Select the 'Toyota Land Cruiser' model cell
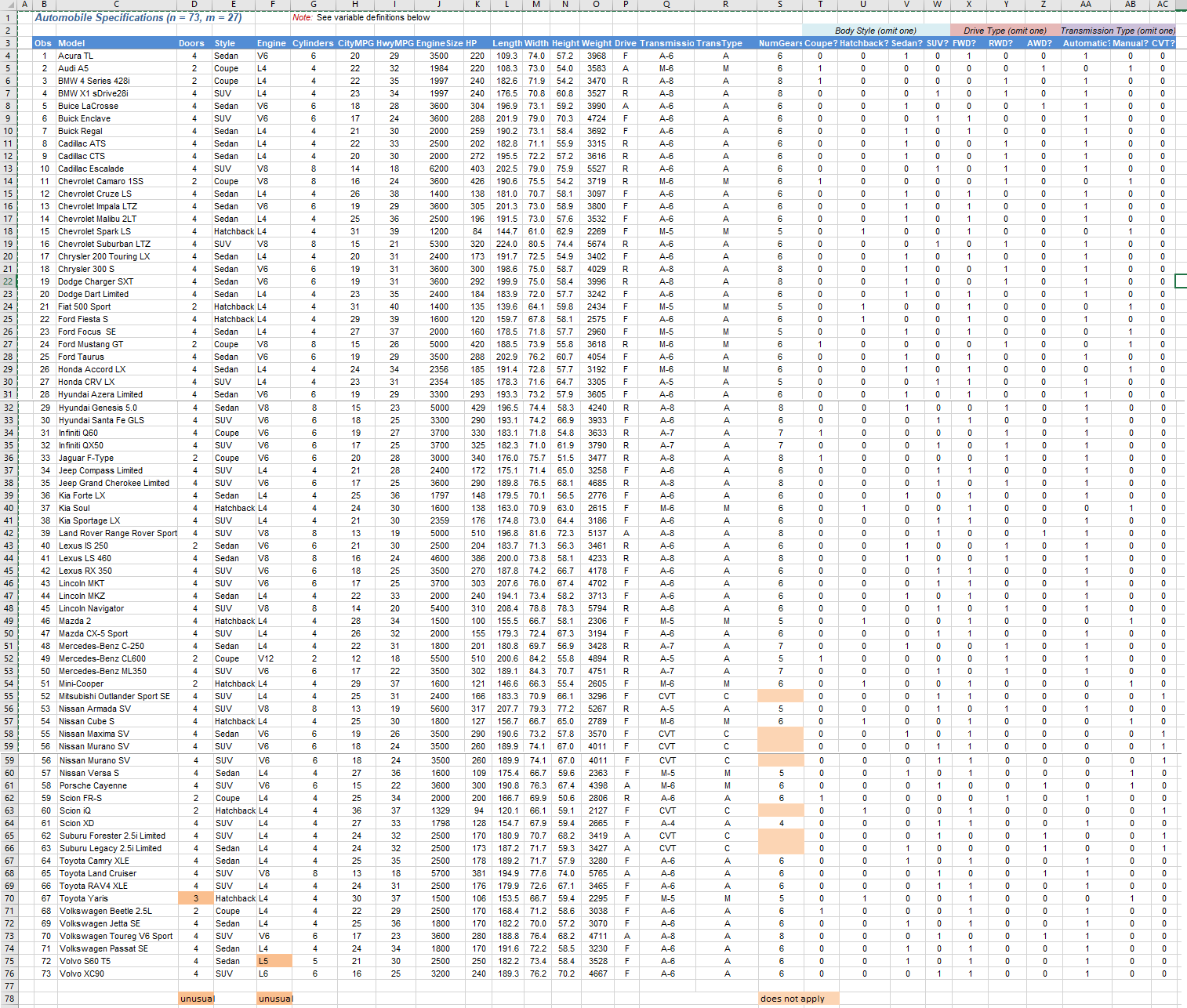Image resolution: width=1187 pixels, height=1008 pixels. [117, 873]
